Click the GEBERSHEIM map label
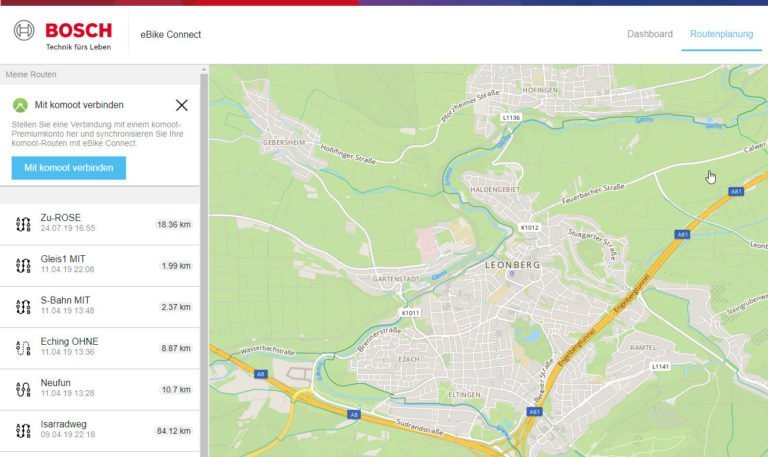Image resolution: width=768 pixels, height=457 pixels. pos(284,142)
